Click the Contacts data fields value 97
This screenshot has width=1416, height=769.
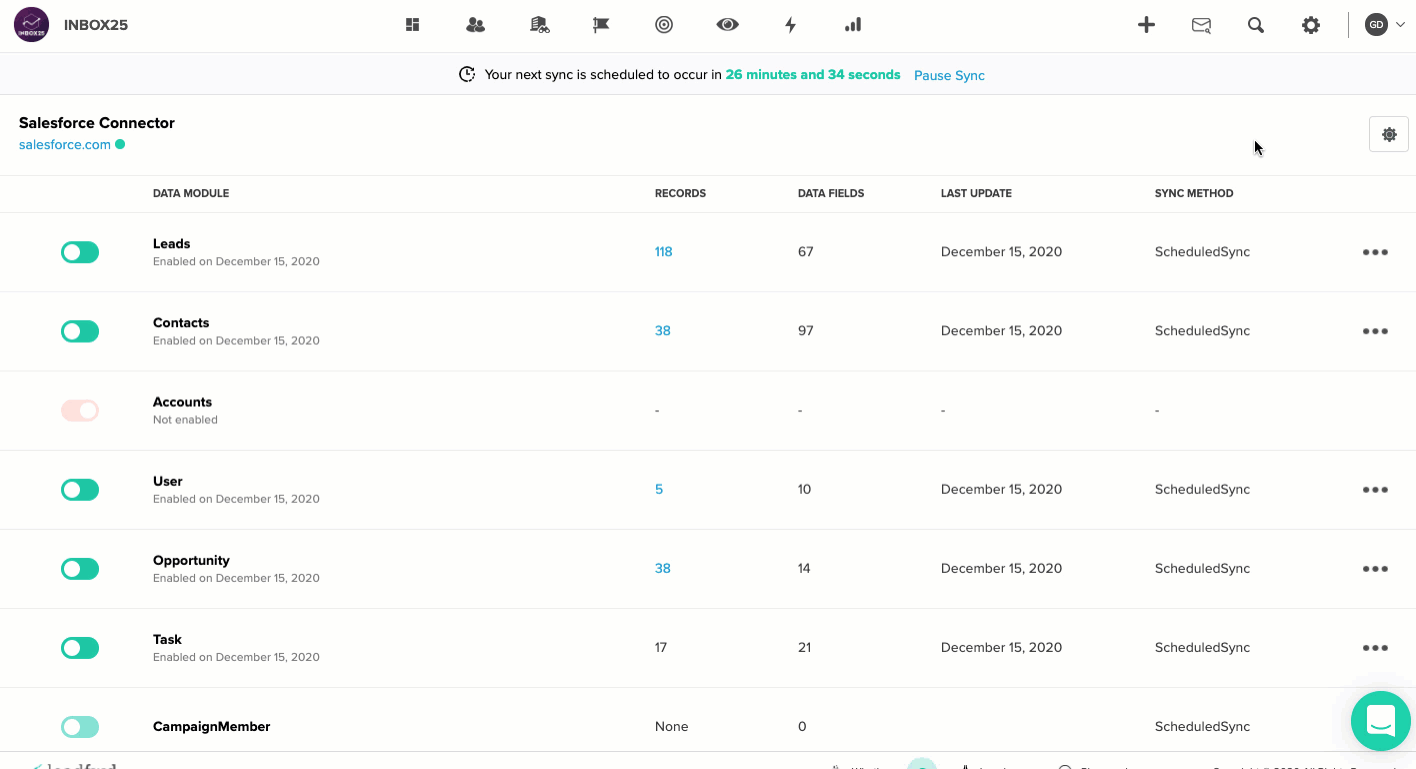click(805, 331)
